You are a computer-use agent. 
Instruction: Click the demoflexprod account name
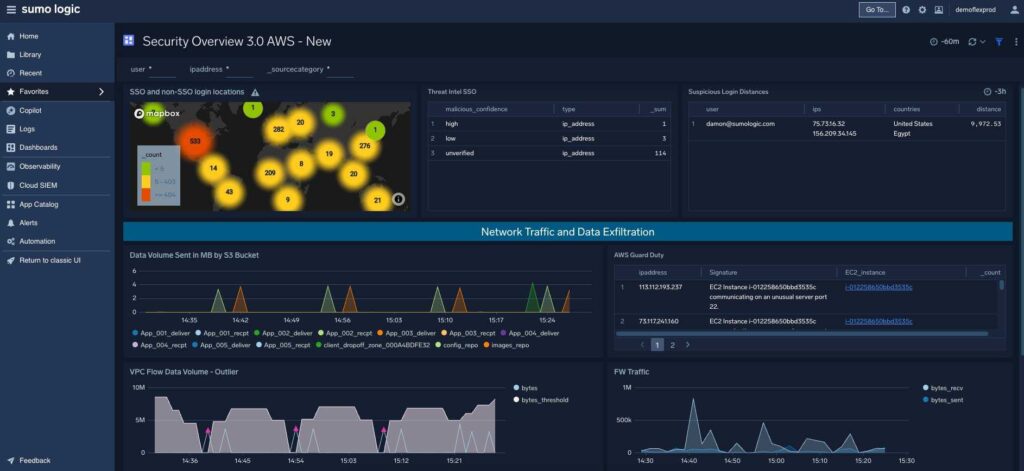[975, 10]
